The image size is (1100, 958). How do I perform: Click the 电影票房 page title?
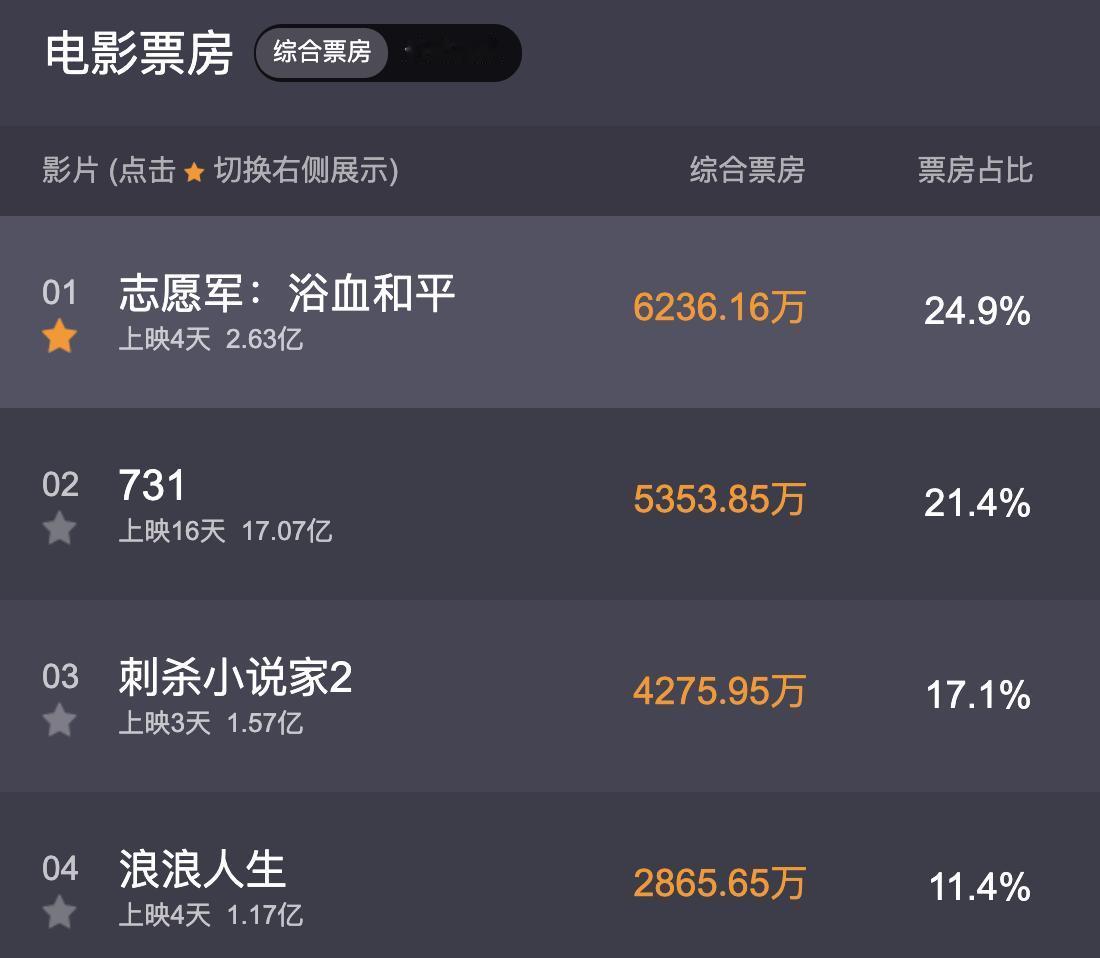pos(139,54)
